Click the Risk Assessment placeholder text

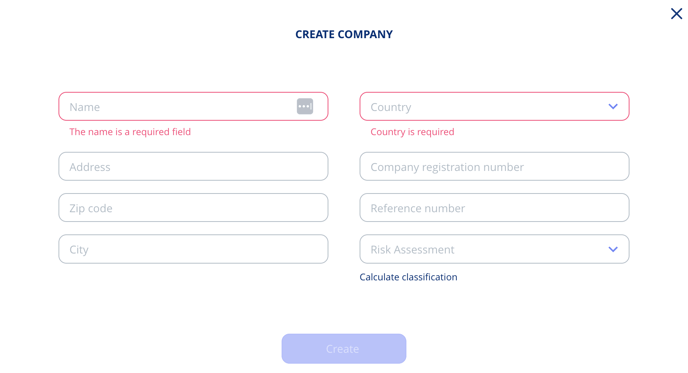point(412,249)
